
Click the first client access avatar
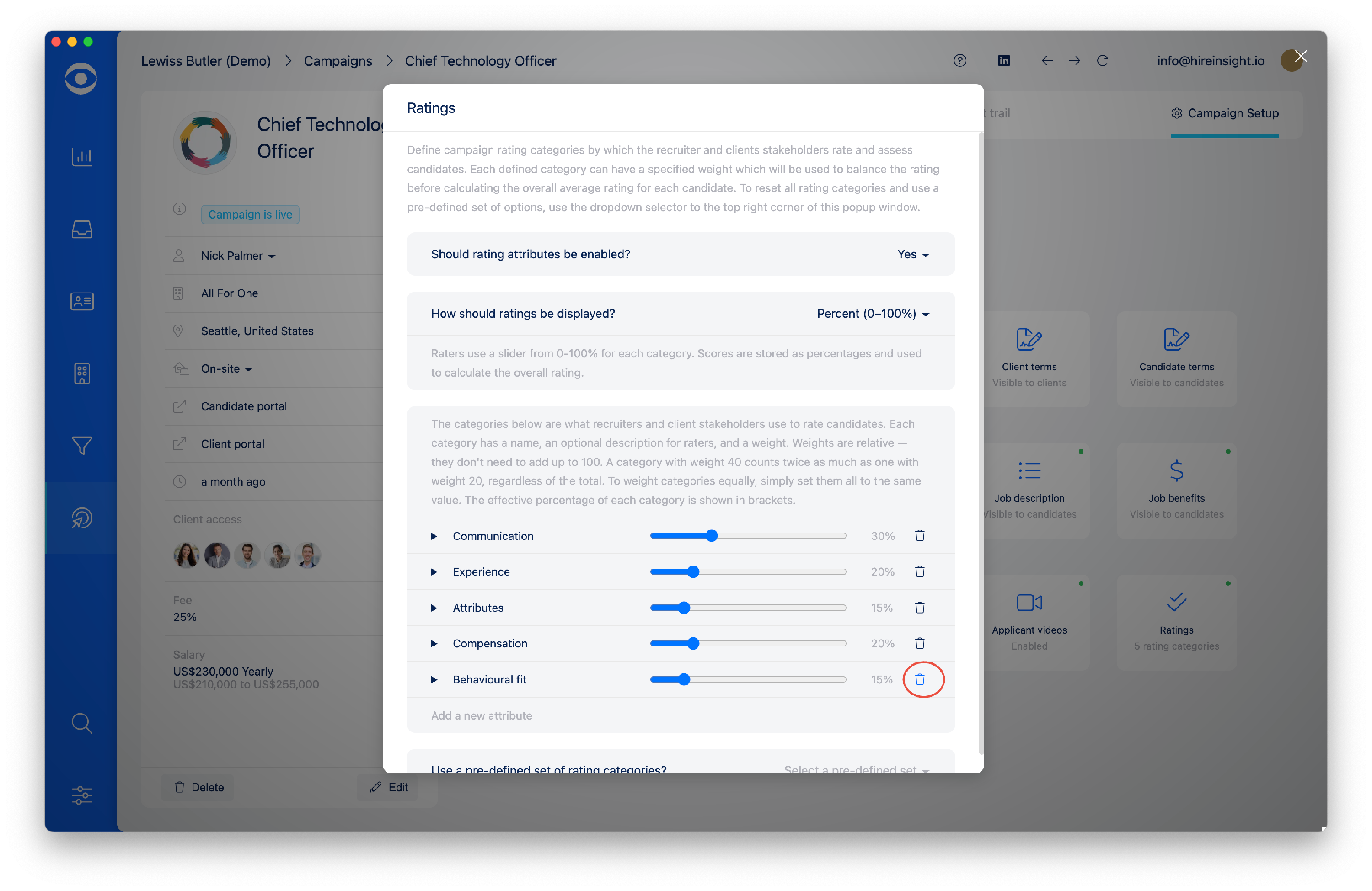186,555
